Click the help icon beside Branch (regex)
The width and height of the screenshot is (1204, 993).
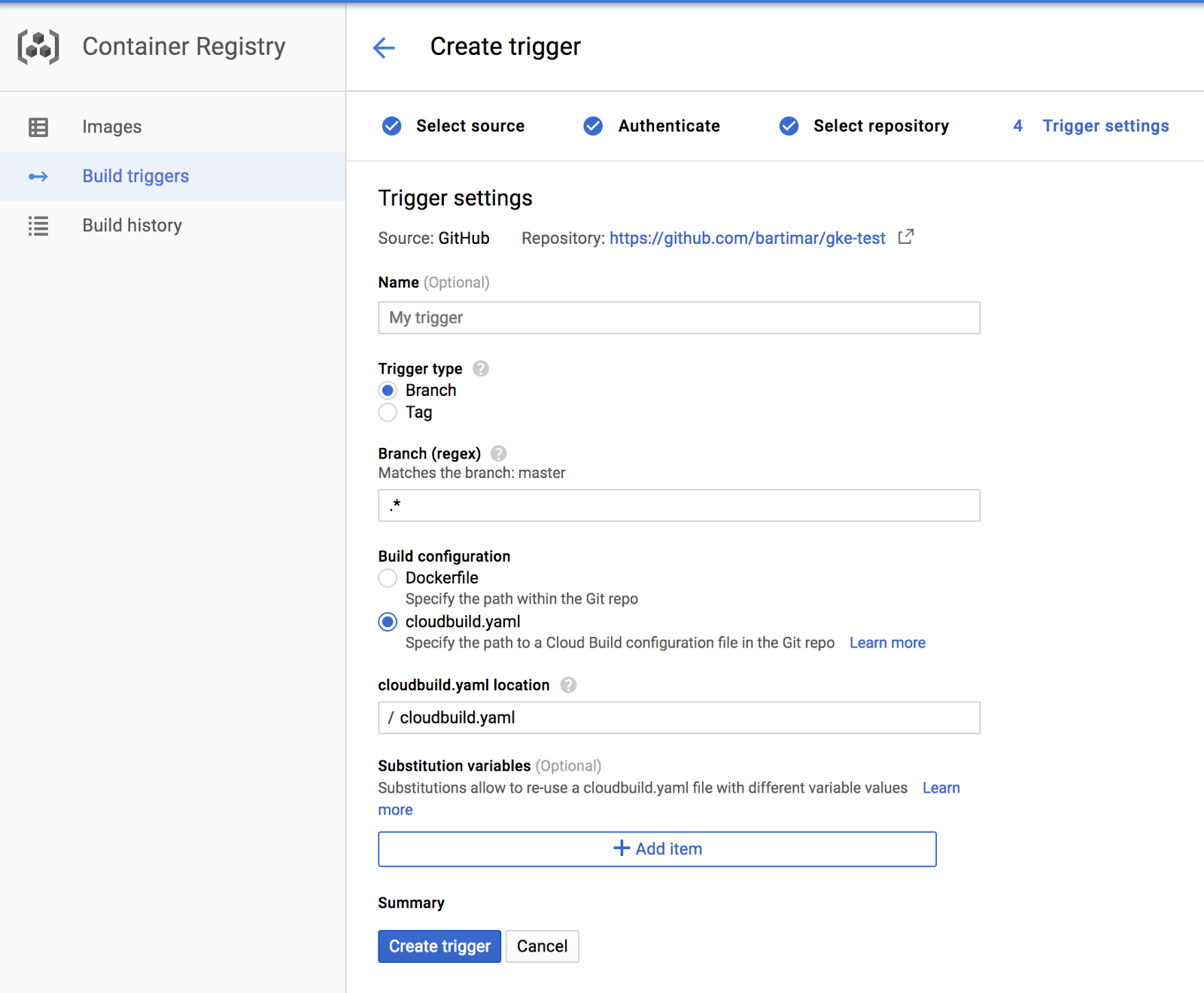point(498,453)
